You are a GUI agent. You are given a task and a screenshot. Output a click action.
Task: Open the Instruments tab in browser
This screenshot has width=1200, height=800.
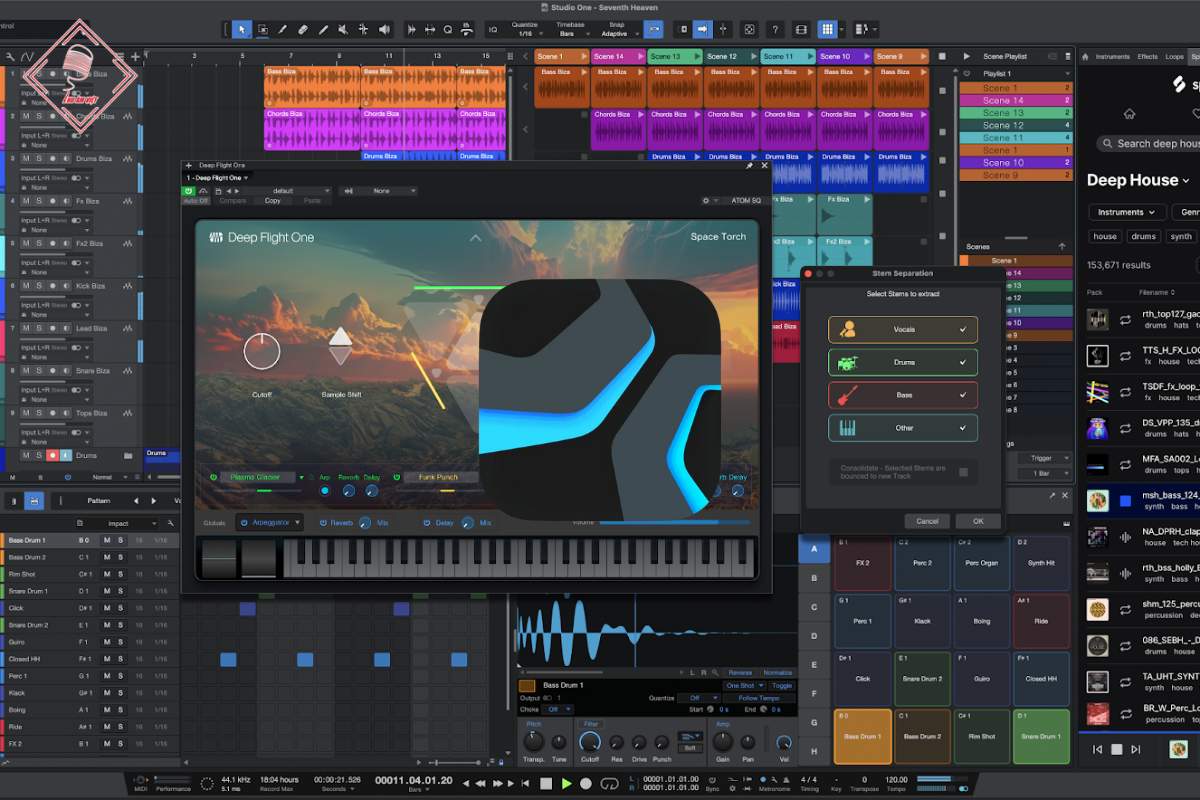coord(1112,57)
